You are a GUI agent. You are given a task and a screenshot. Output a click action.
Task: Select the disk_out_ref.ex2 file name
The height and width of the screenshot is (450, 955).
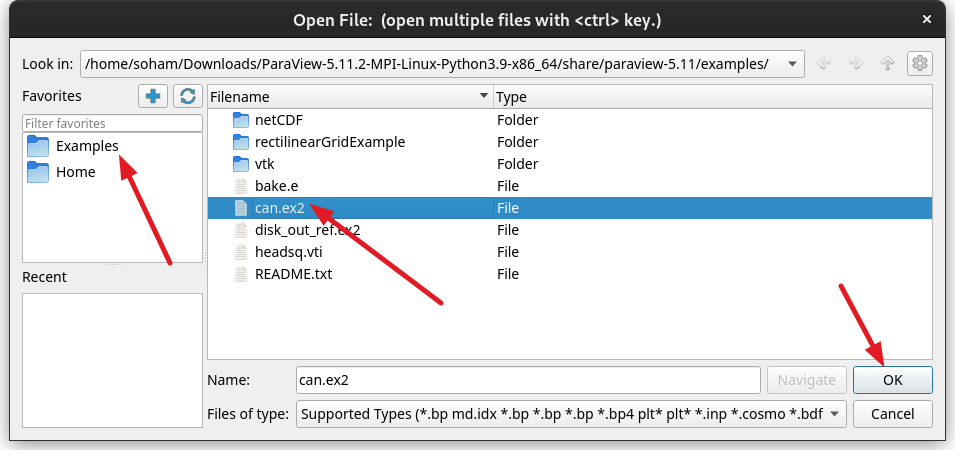point(308,230)
